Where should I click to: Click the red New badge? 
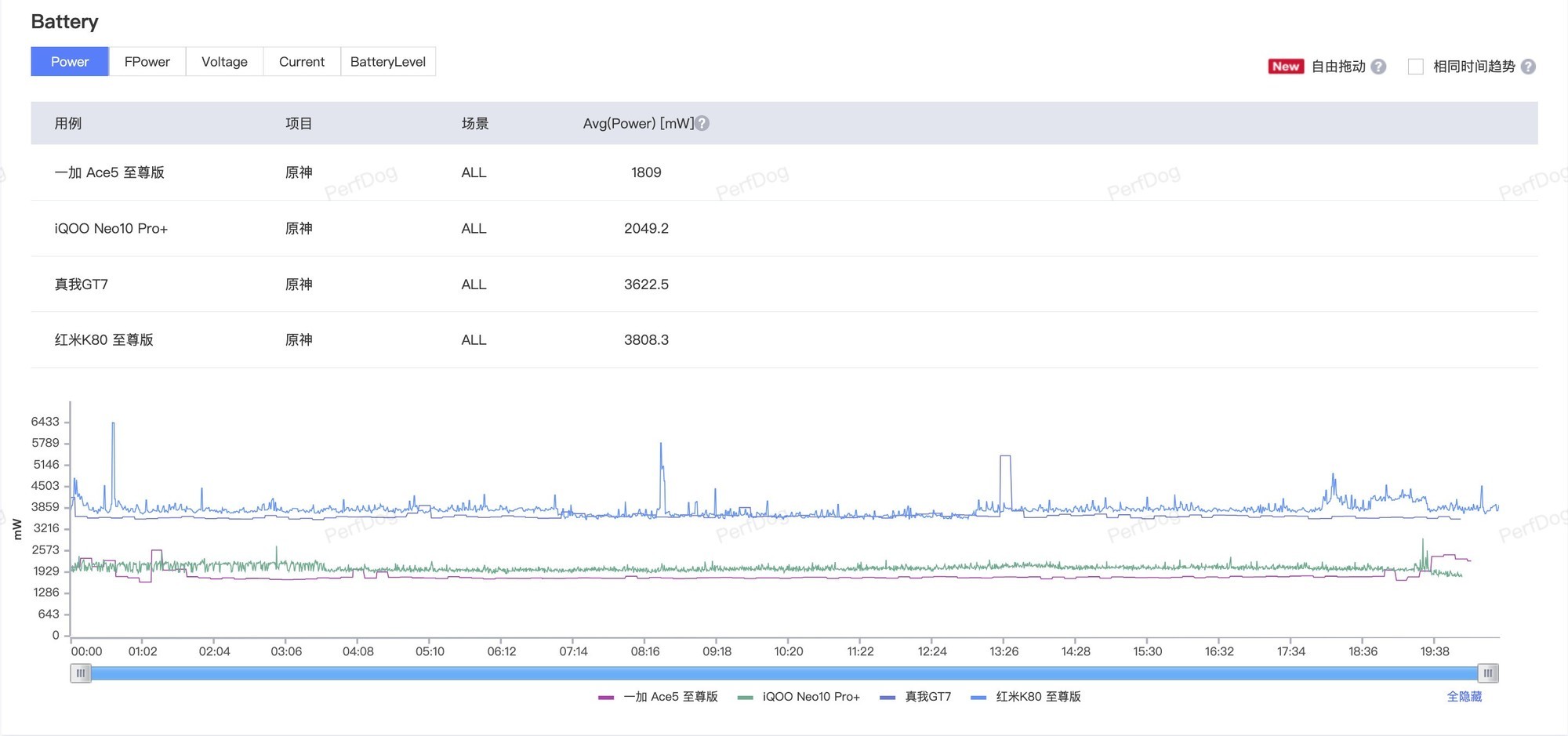click(x=1286, y=67)
